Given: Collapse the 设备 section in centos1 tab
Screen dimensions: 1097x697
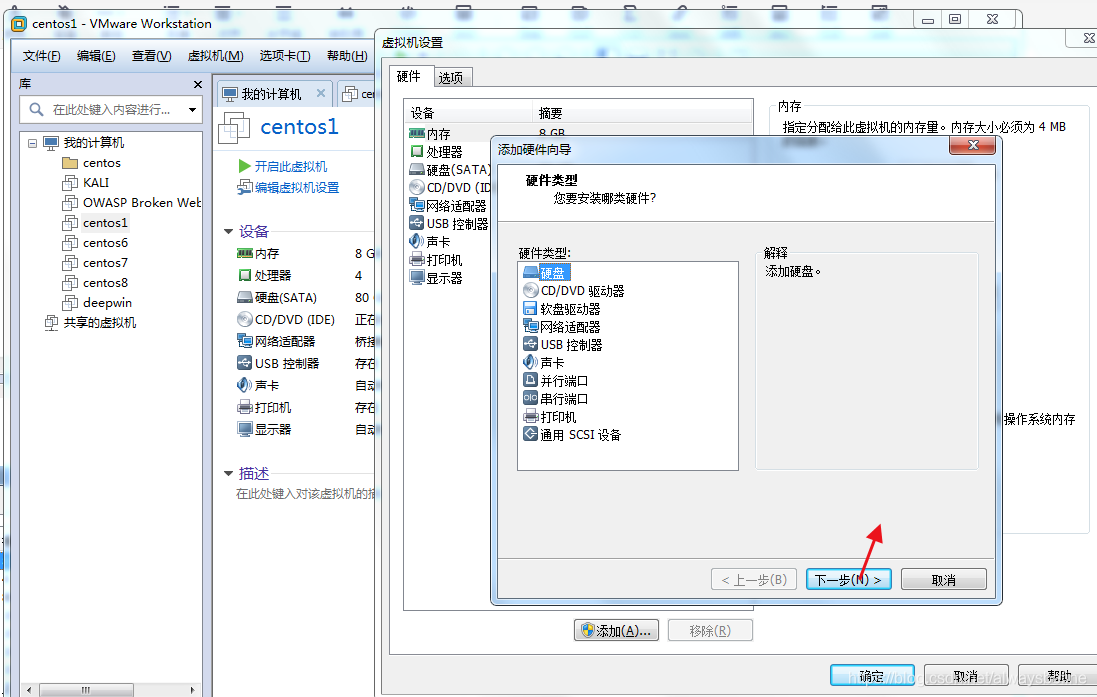Looking at the screenshot, I should [x=228, y=232].
